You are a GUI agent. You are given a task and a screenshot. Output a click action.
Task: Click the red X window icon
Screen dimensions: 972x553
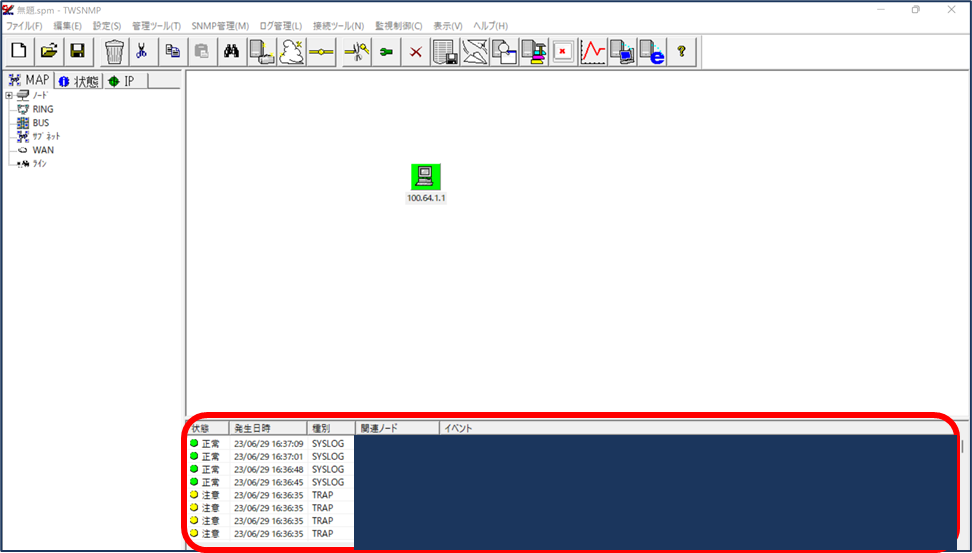click(563, 51)
